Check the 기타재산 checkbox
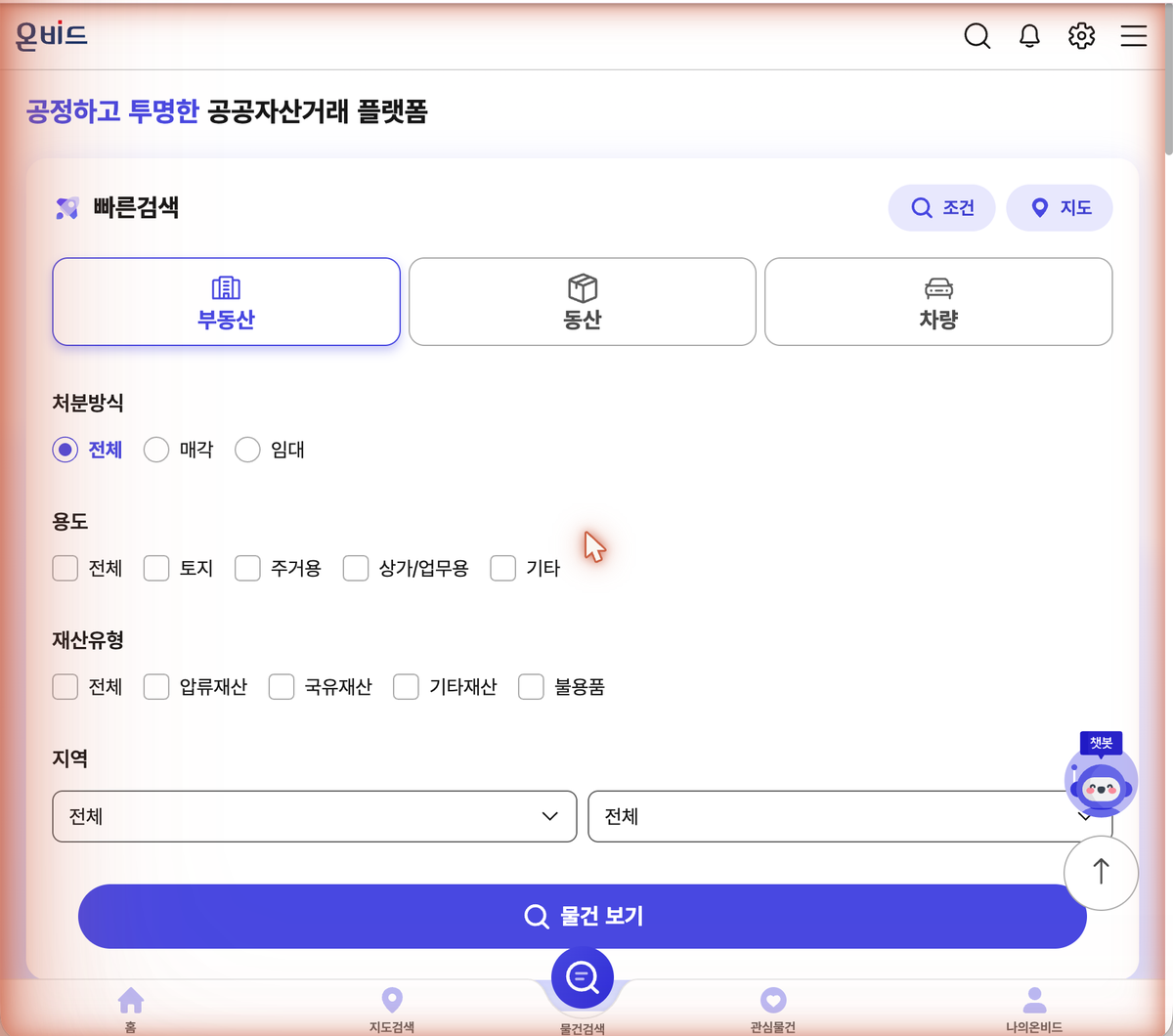The width and height of the screenshot is (1173, 1036). (406, 687)
